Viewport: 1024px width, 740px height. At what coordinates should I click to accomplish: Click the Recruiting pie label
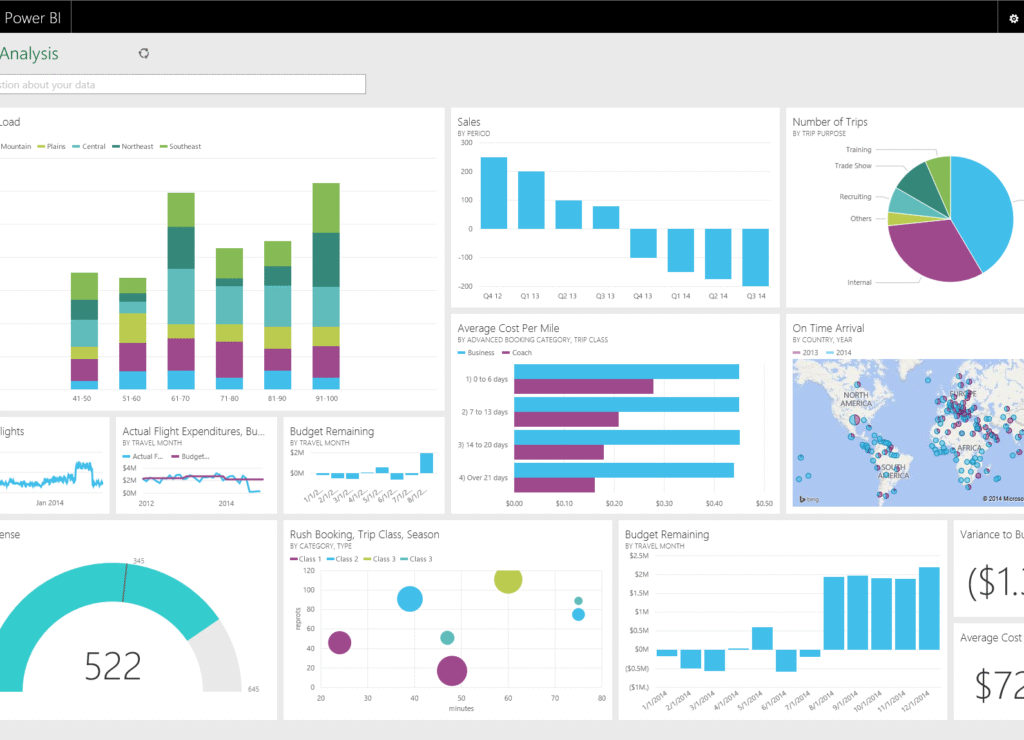pyautogui.click(x=855, y=197)
